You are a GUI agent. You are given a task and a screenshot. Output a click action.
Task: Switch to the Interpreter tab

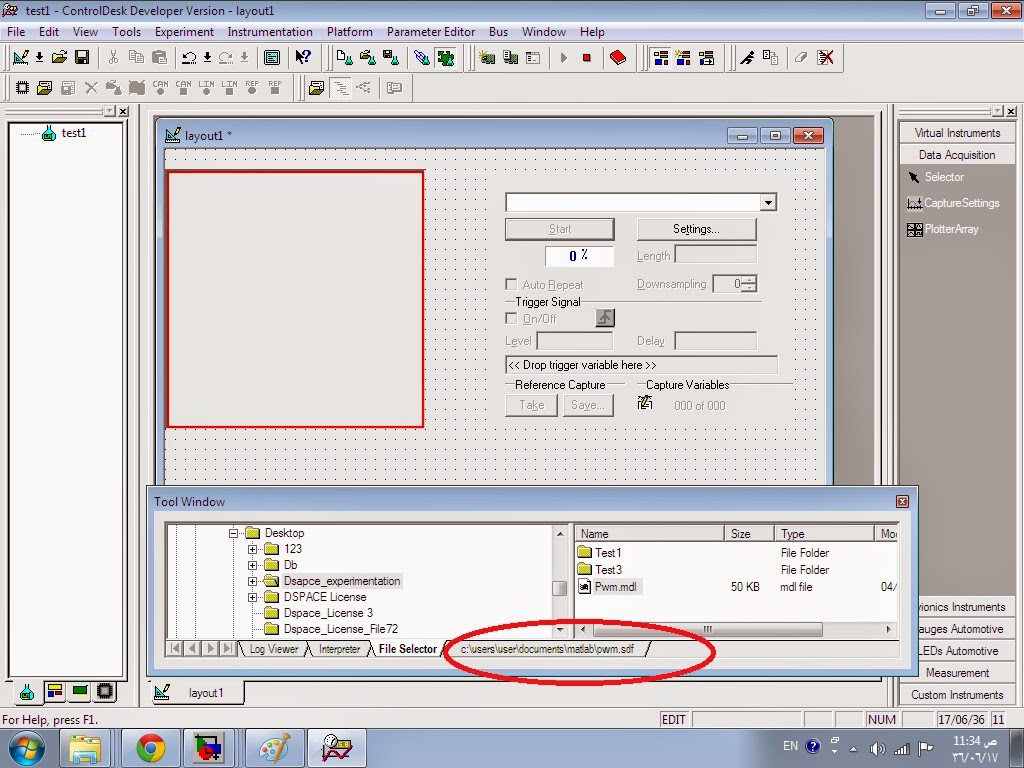tap(339, 648)
